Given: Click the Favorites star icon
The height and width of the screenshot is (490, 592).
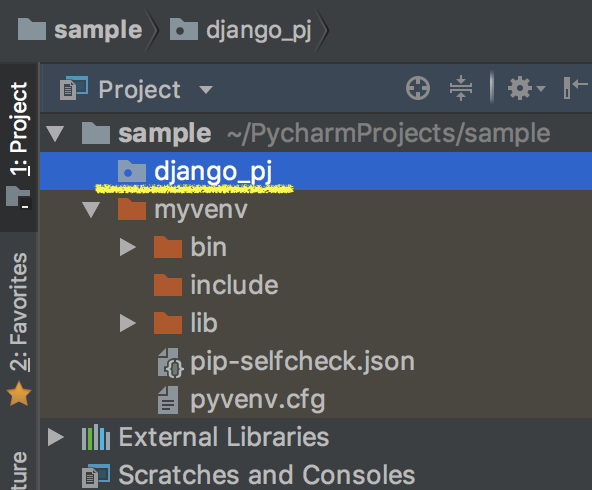Looking at the screenshot, I should [x=19, y=394].
